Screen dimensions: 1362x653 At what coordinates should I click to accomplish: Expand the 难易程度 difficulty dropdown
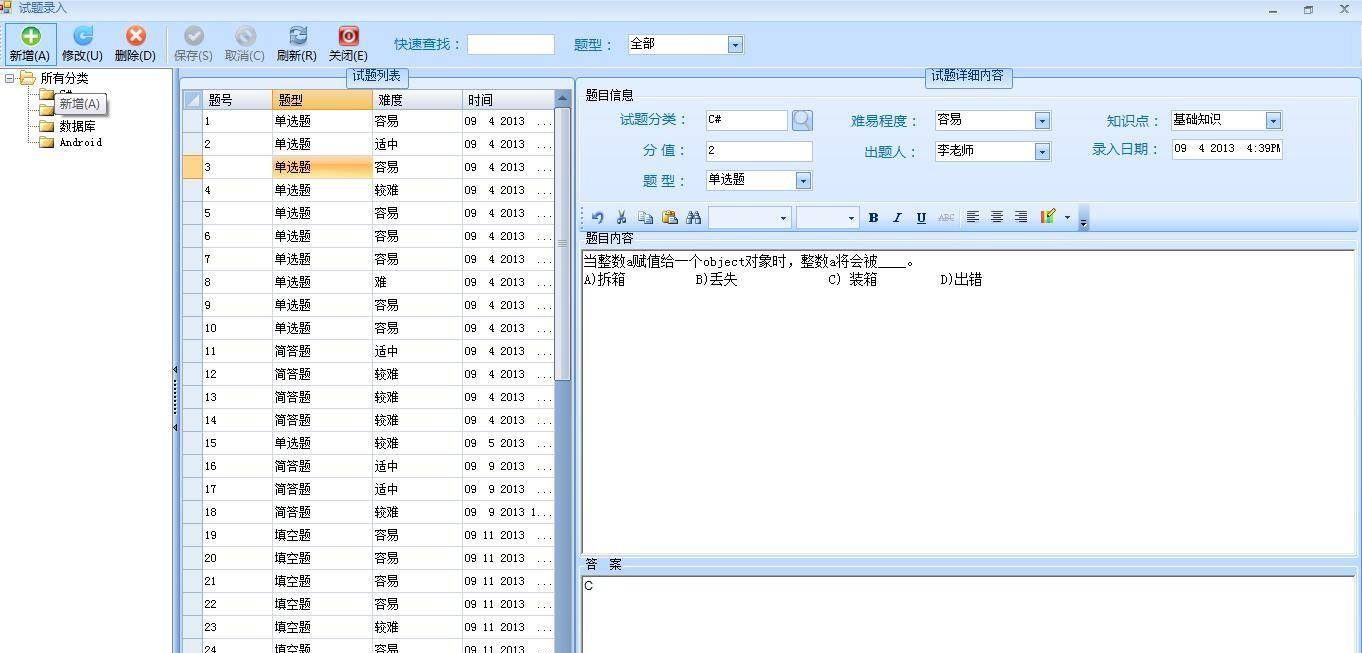(x=1042, y=121)
